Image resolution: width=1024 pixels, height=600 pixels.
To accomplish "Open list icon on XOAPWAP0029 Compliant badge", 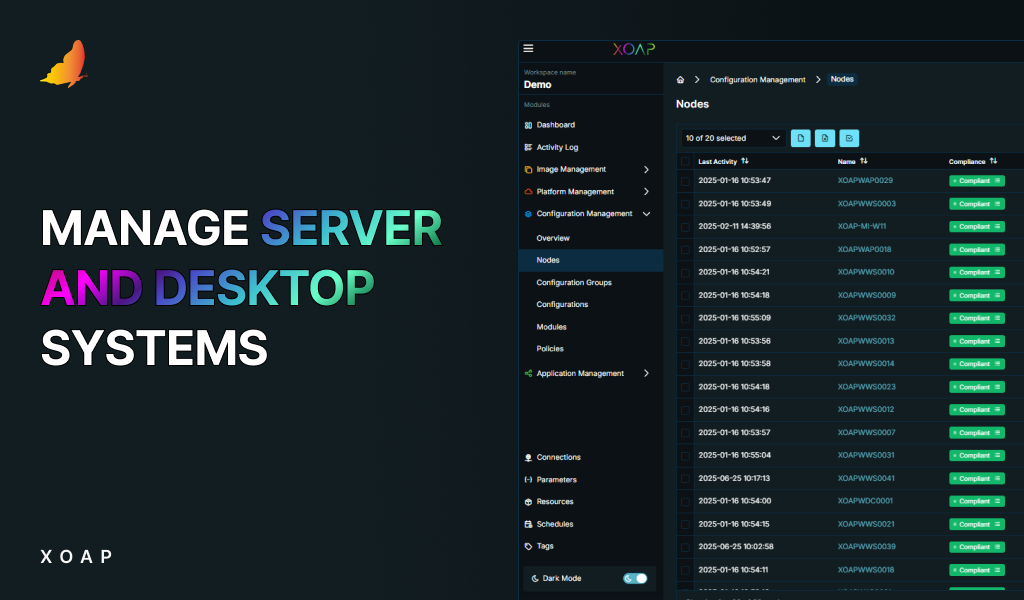I will click(x=997, y=181).
